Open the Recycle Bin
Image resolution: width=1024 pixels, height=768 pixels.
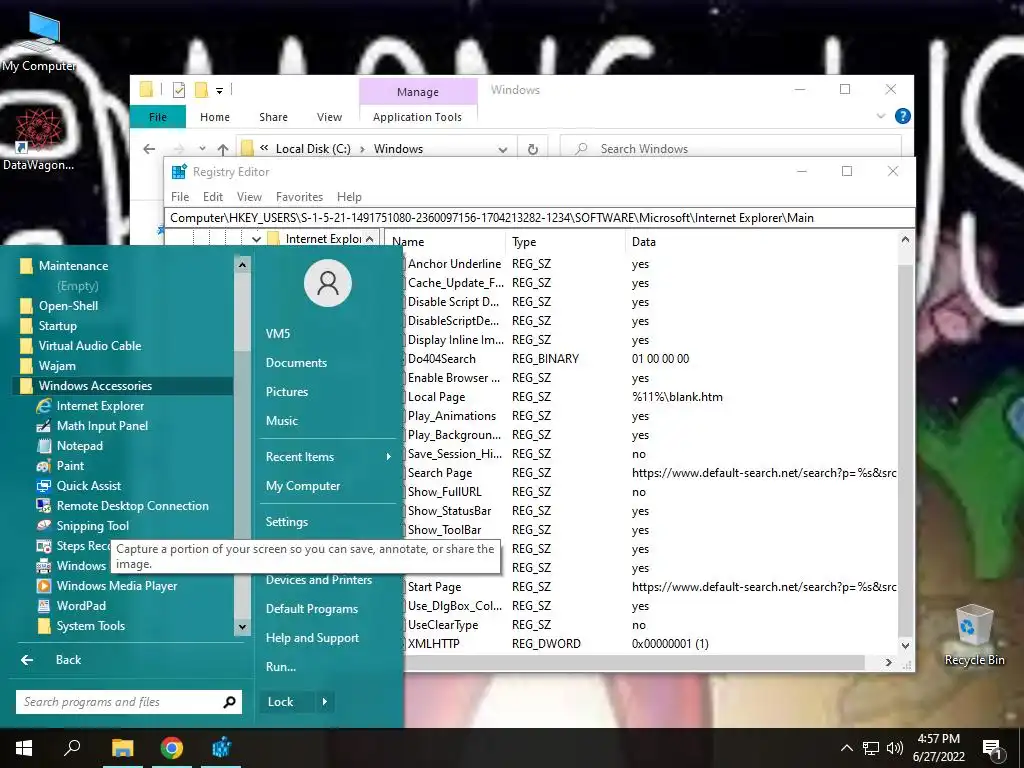click(974, 635)
